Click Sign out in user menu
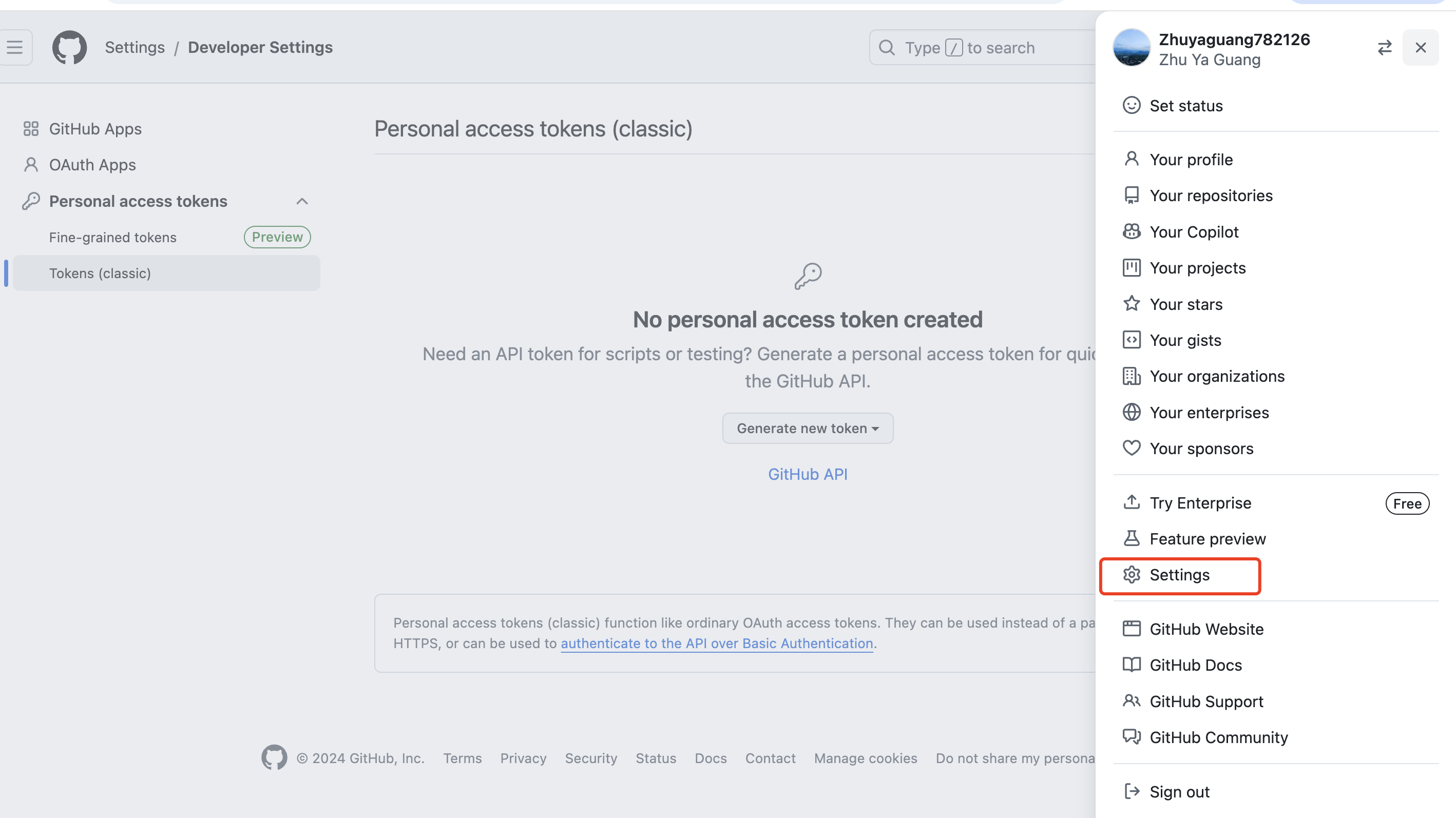 coord(1179,791)
